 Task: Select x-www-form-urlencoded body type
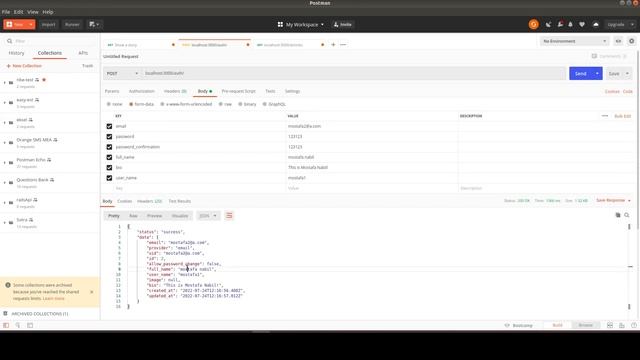162,104
